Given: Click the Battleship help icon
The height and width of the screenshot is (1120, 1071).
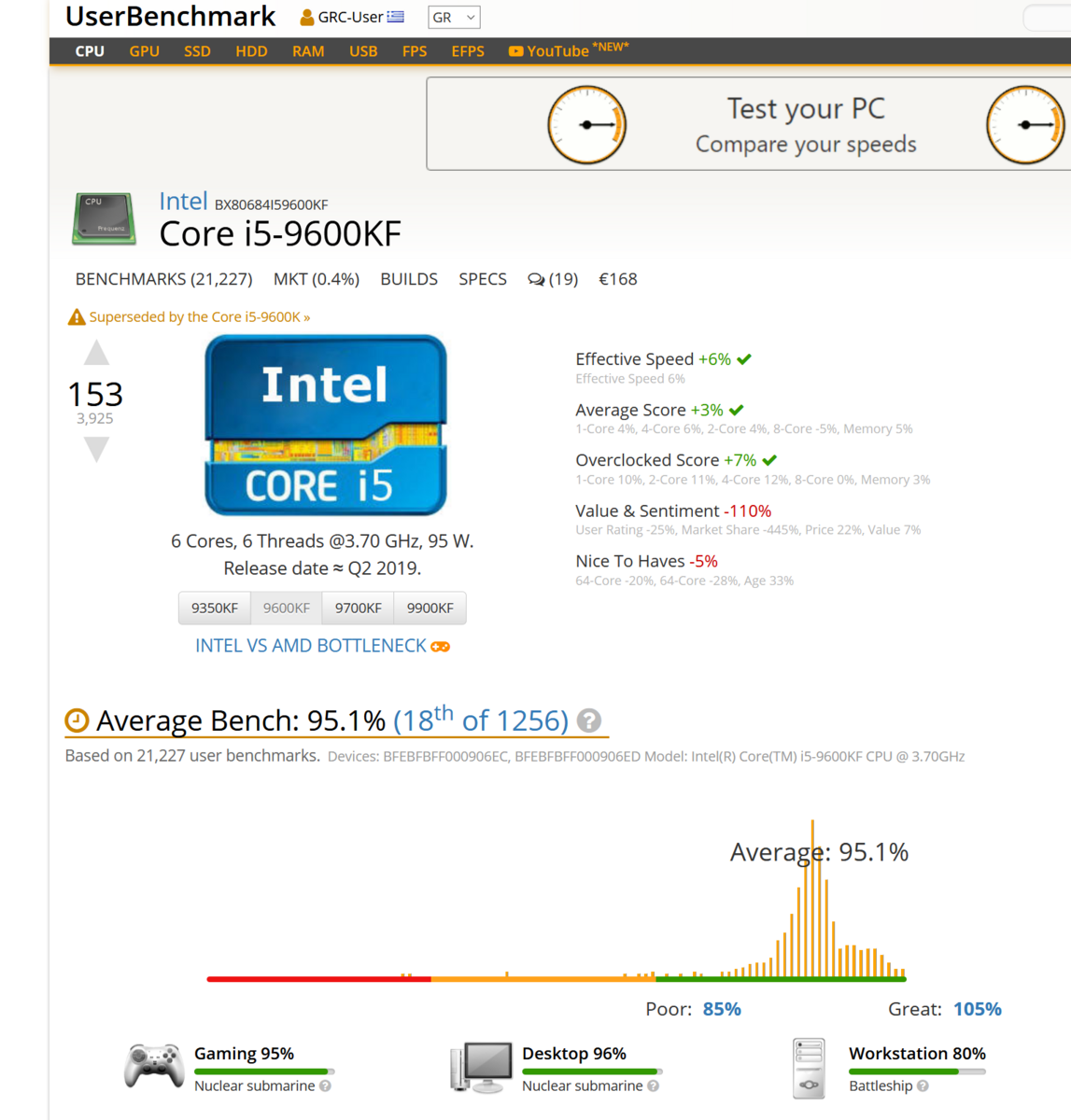Looking at the screenshot, I should tap(923, 1086).
